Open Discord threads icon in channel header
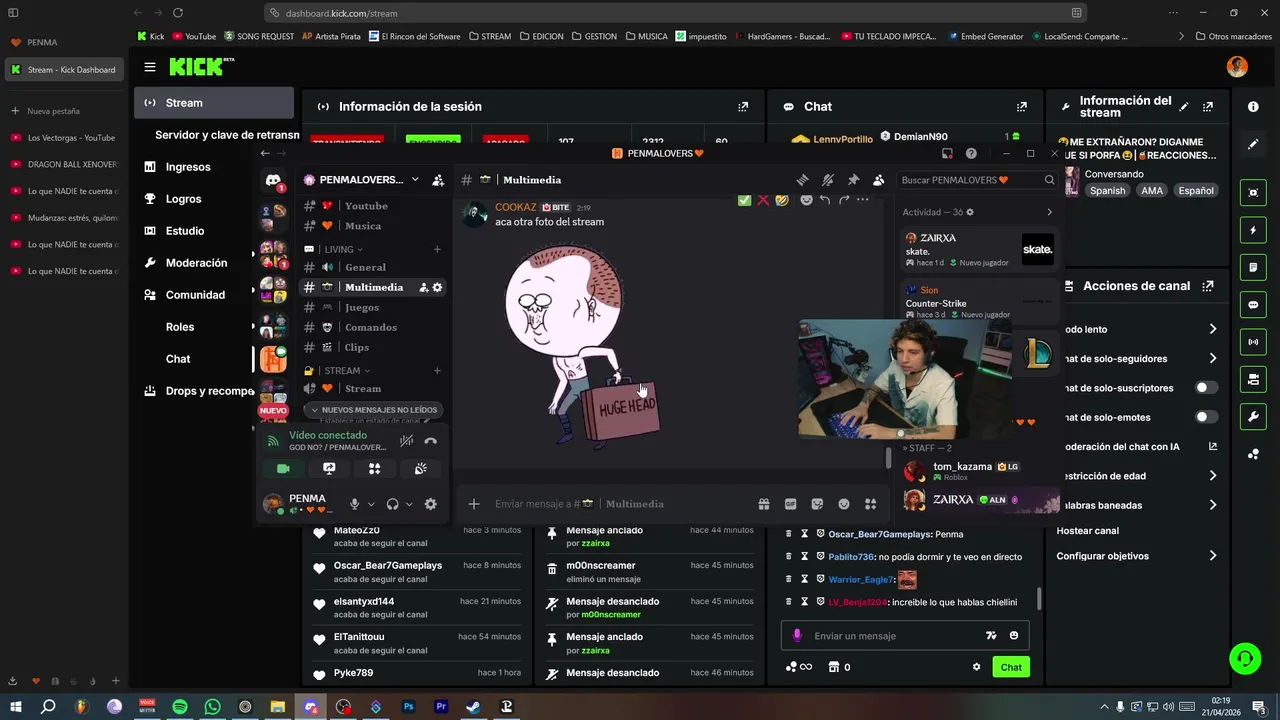The image size is (1280, 720). click(802, 180)
